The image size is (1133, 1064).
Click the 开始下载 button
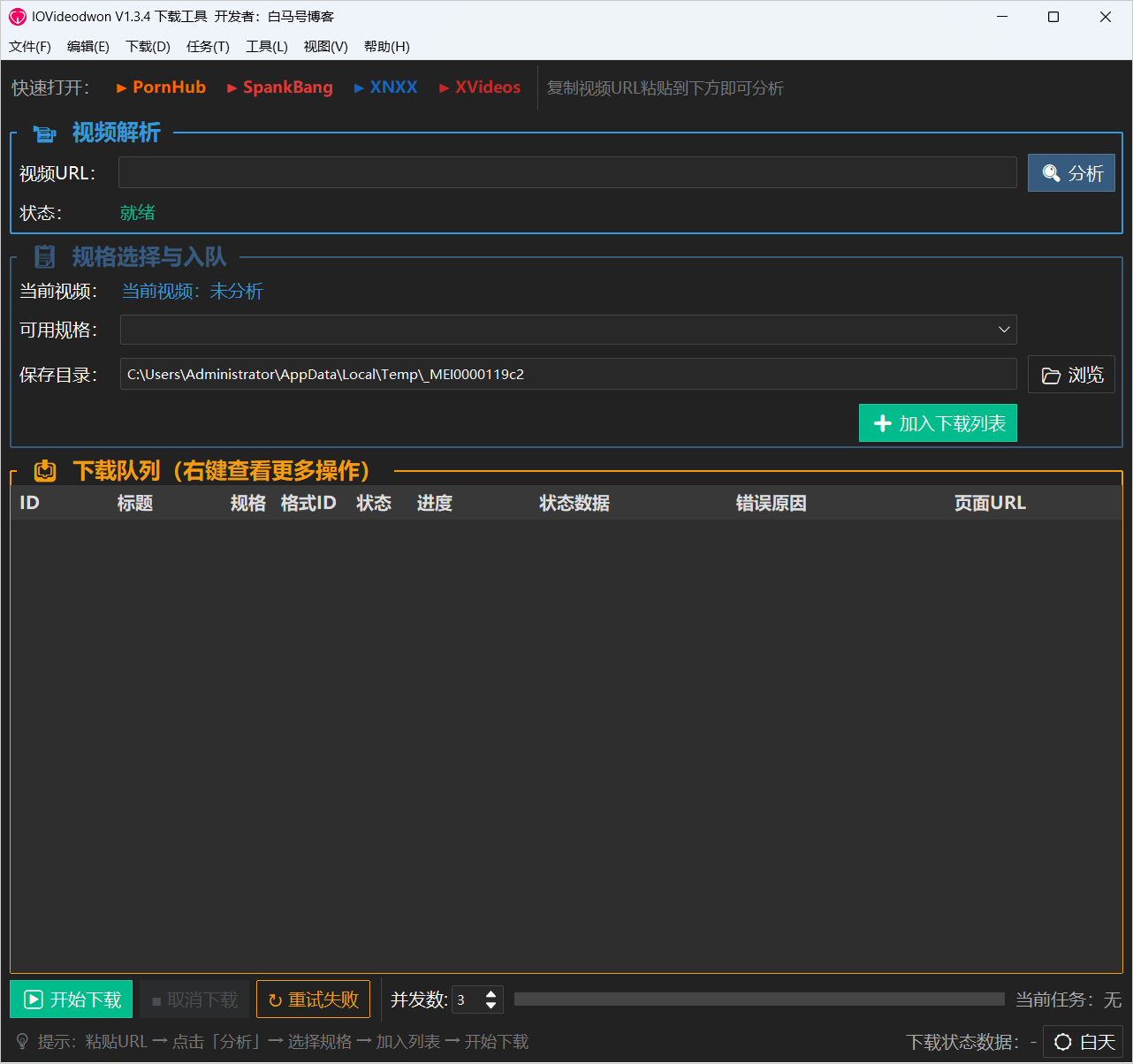pyautogui.click(x=71, y=999)
